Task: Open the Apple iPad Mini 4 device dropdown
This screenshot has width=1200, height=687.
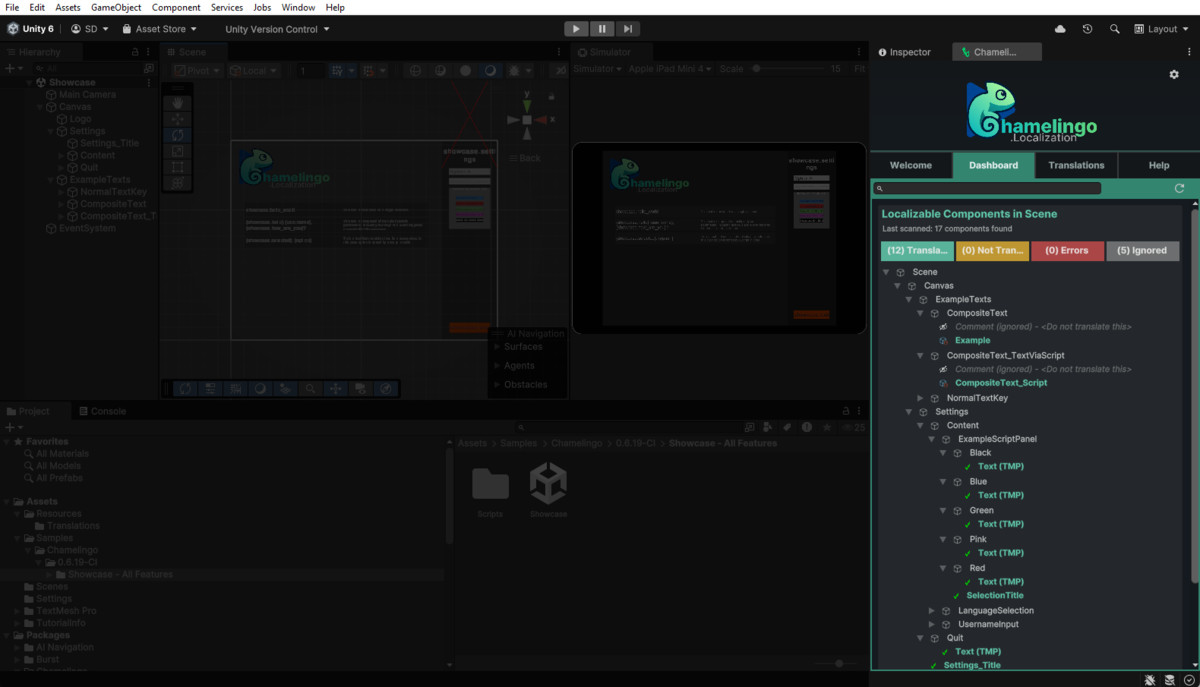Action: pos(669,69)
